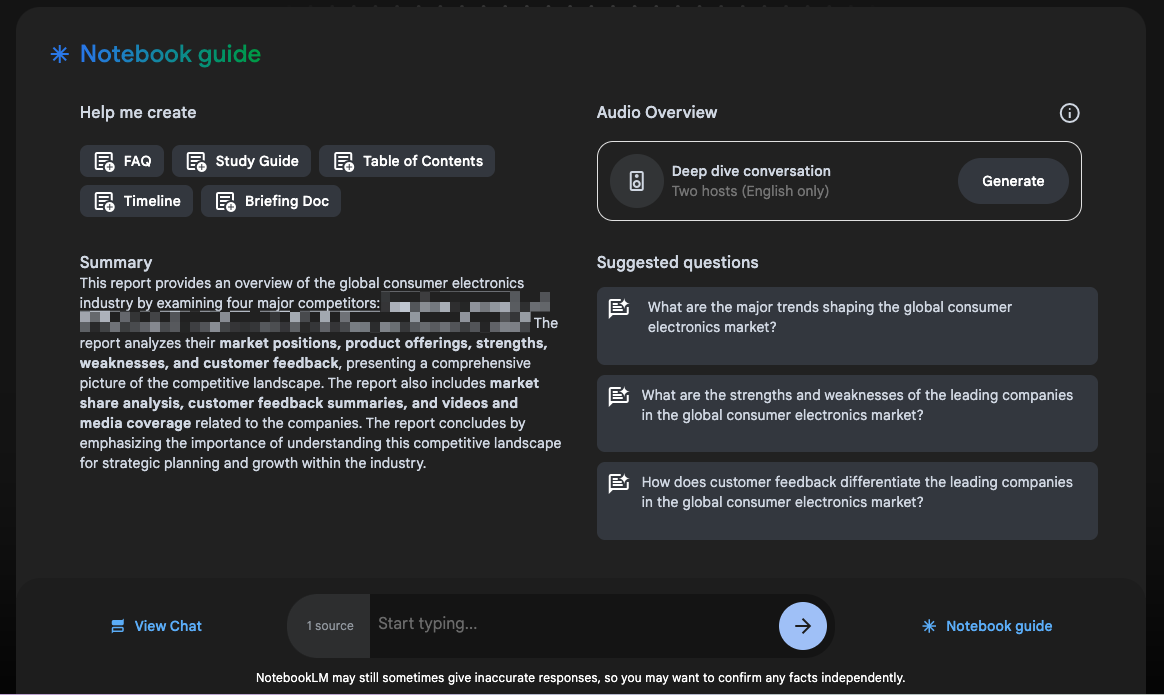Click the NotebookLM inaccurate responses disclaimer
The image size is (1164, 695).
tap(581, 677)
